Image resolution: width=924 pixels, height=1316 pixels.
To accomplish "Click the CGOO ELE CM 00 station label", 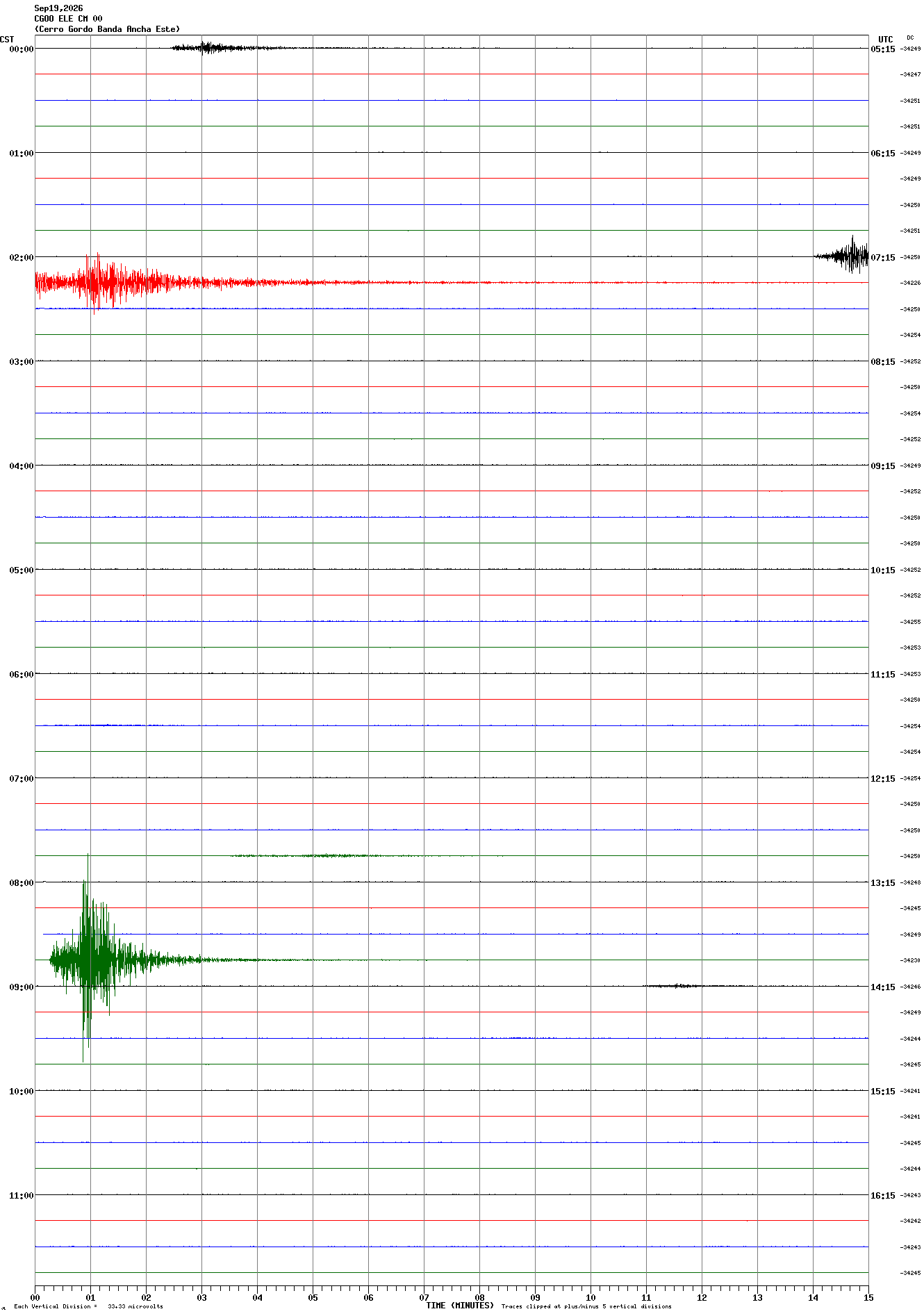I will click(68, 19).
